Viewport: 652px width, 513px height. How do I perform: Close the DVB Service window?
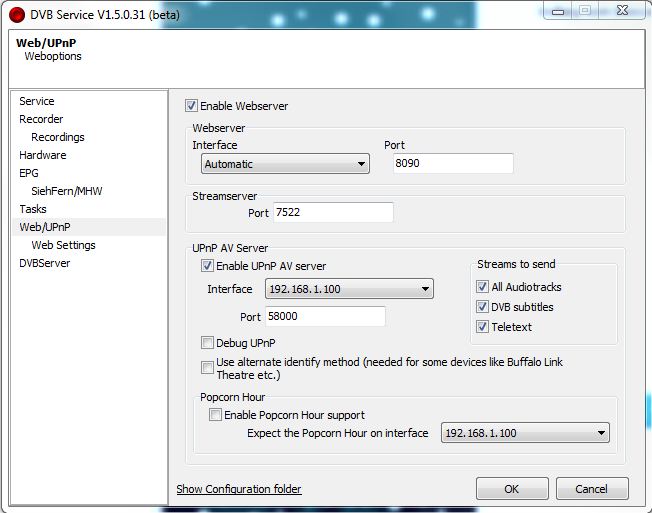click(x=622, y=11)
